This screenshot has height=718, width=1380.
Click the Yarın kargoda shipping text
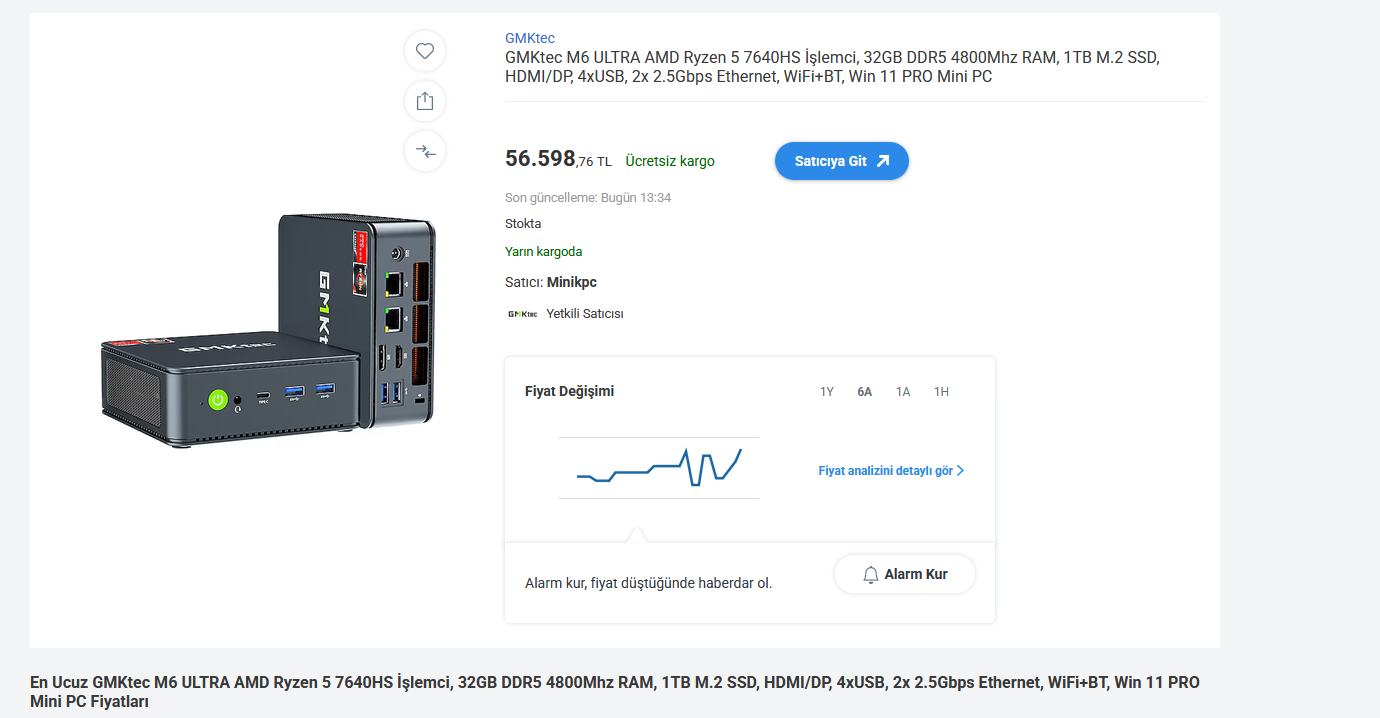pyautogui.click(x=544, y=252)
